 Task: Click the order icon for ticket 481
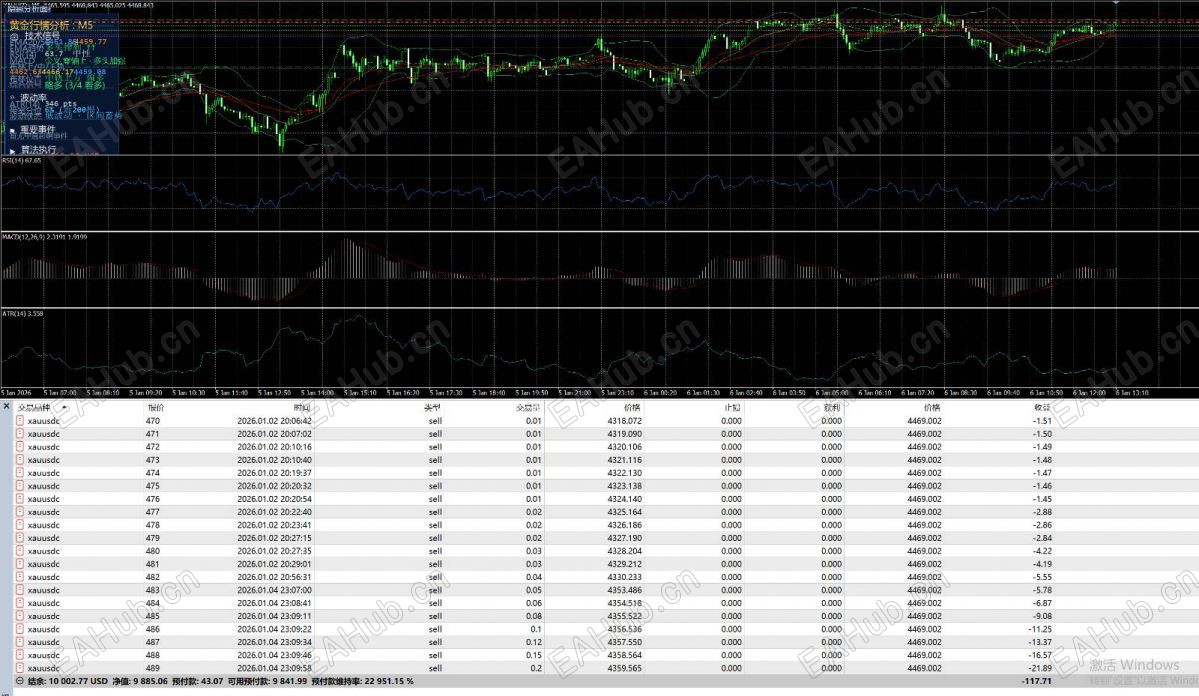click(20, 564)
